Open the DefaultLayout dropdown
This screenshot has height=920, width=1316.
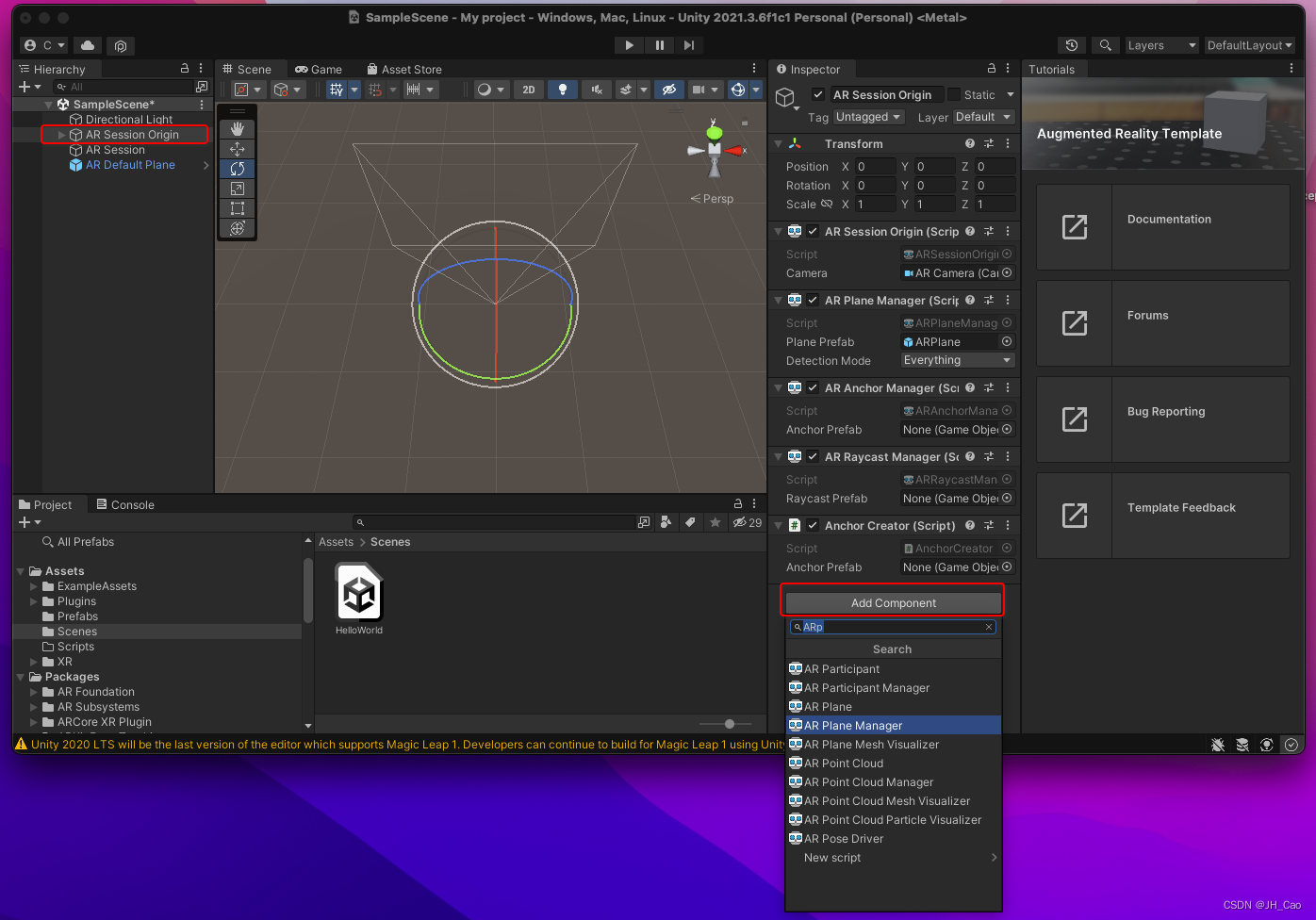pyautogui.click(x=1249, y=45)
